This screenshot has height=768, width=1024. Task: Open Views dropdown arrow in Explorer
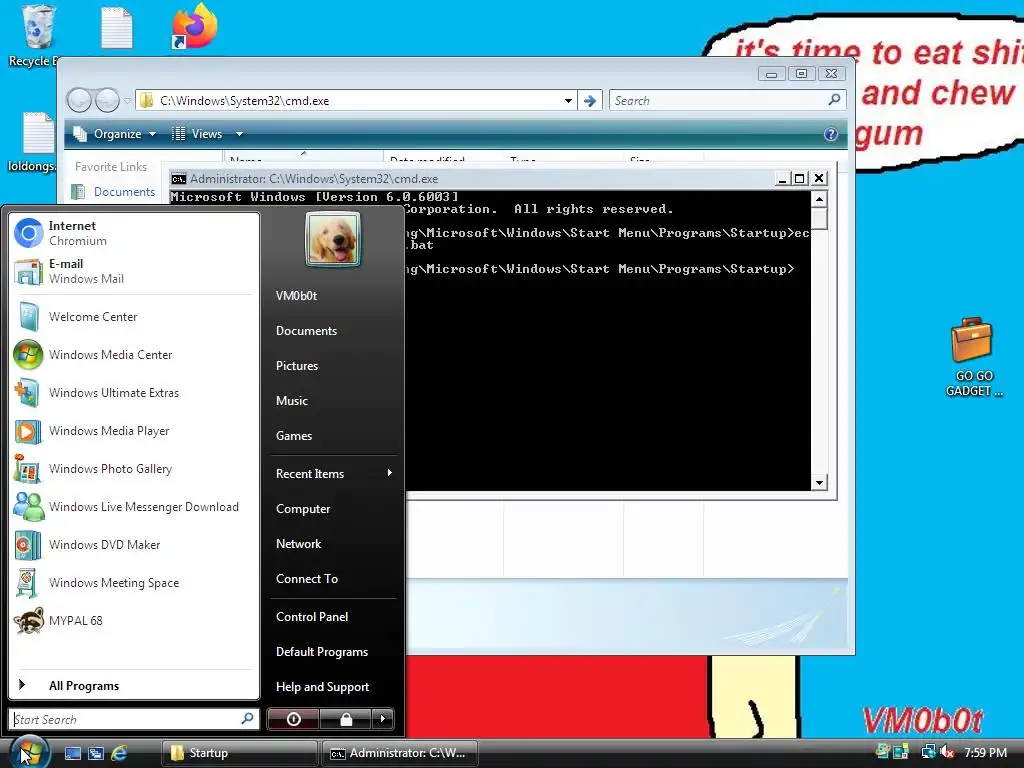239,134
